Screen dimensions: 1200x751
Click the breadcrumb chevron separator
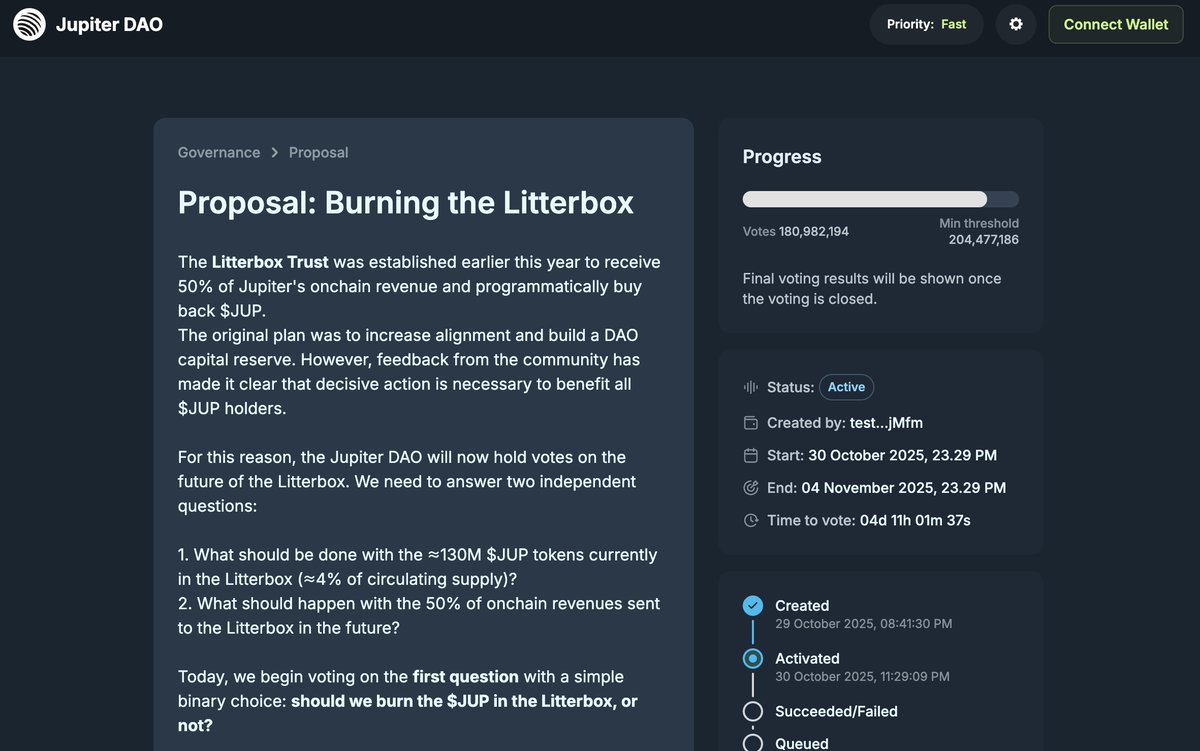point(275,153)
